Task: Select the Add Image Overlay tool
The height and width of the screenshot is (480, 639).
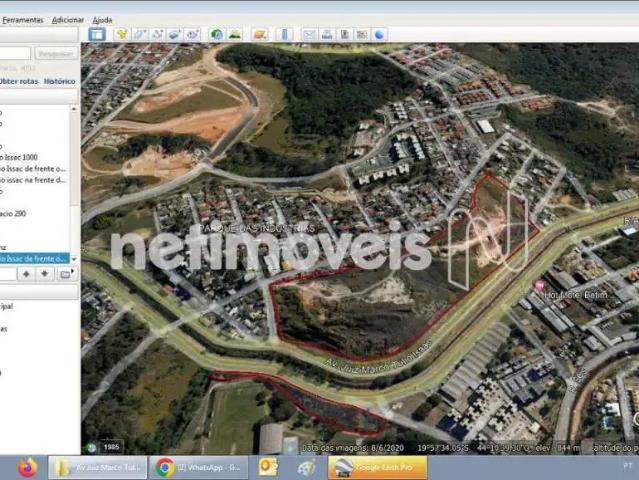Action: [175, 35]
